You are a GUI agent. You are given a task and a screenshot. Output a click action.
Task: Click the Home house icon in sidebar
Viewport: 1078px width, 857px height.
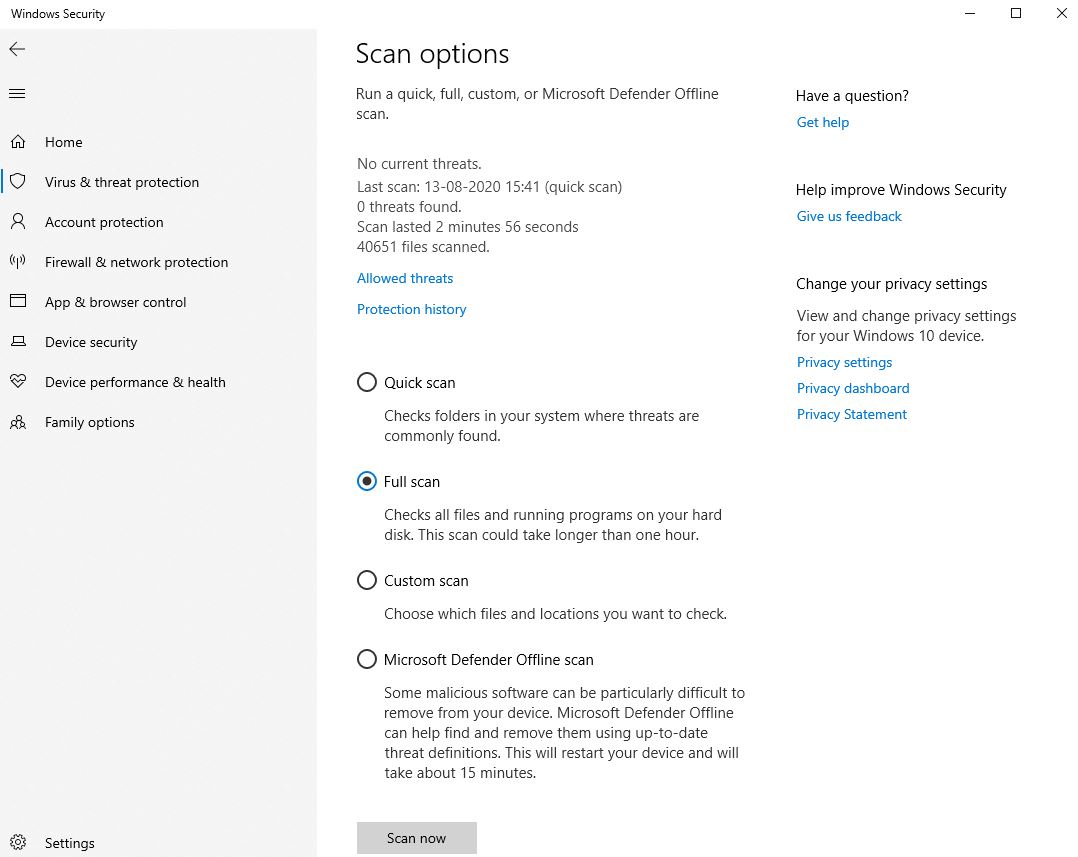coord(17,142)
